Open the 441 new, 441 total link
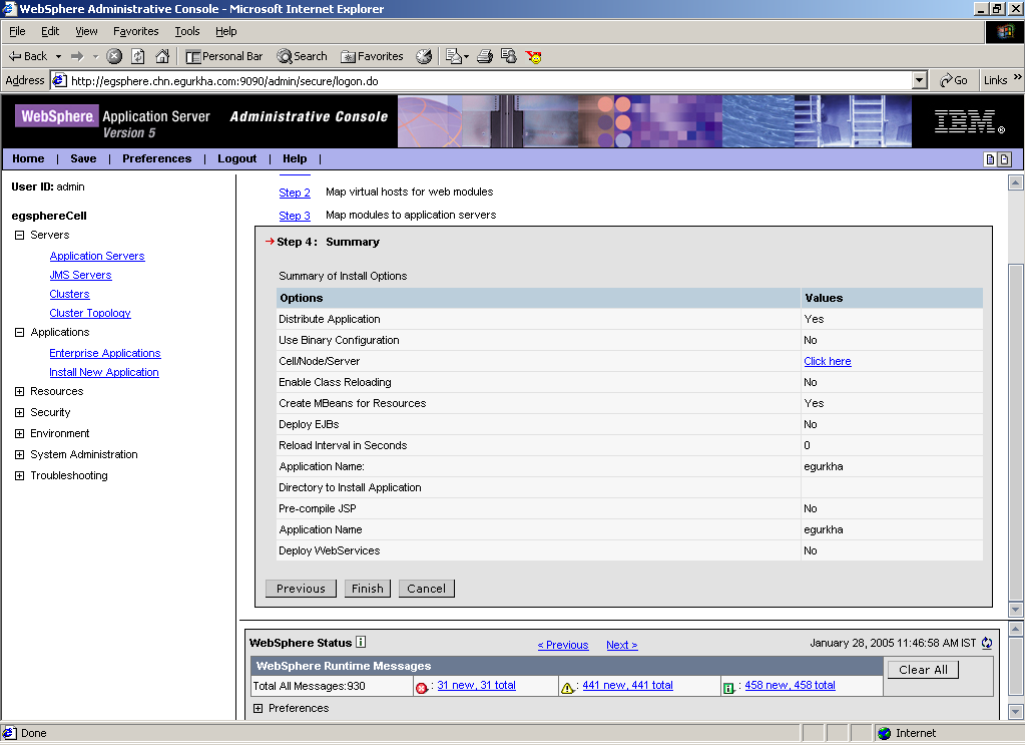This screenshot has width=1028, height=748. tap(627, 686)
